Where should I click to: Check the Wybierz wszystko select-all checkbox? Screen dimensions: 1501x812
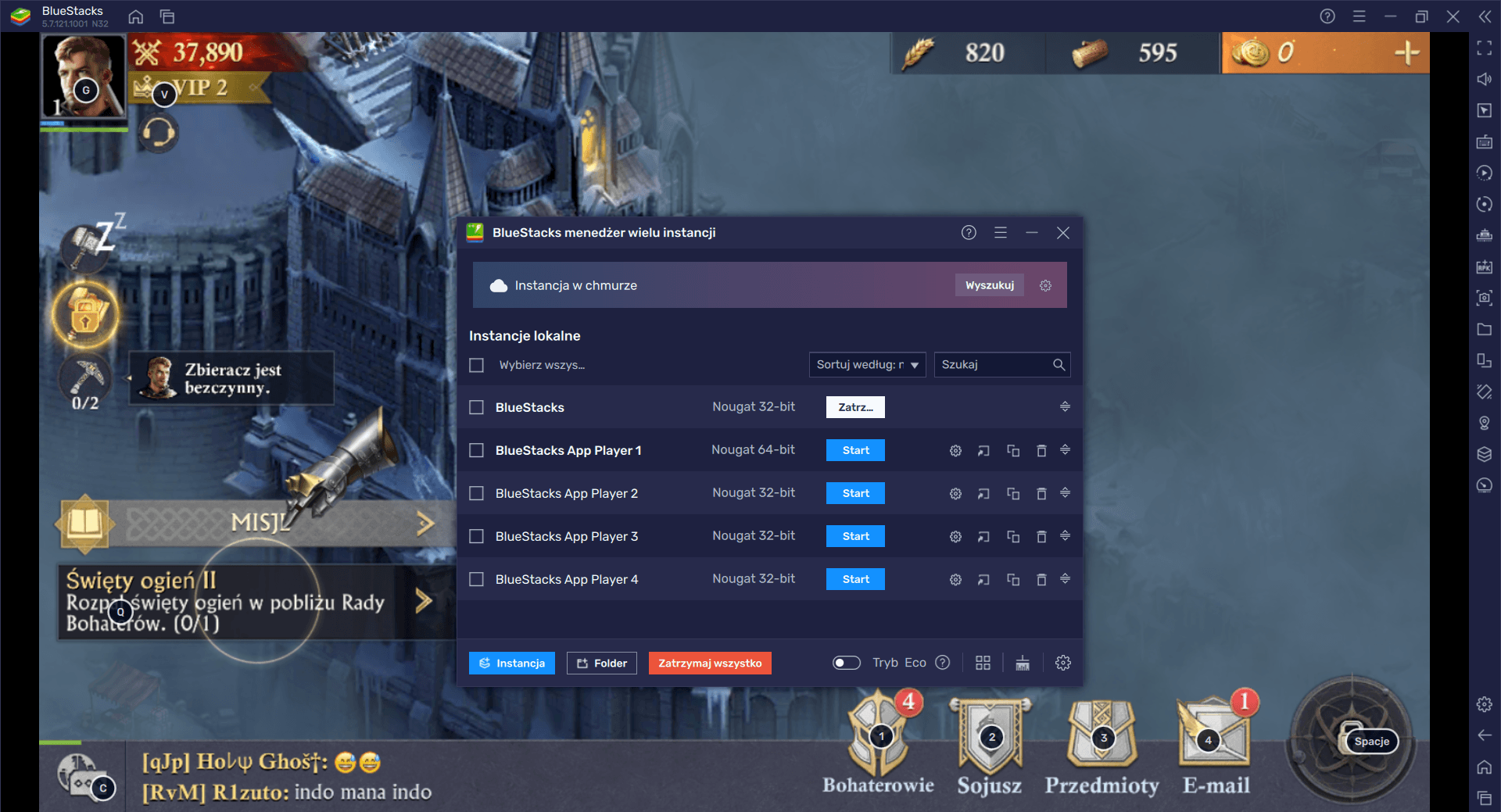(x=476, y=365)
